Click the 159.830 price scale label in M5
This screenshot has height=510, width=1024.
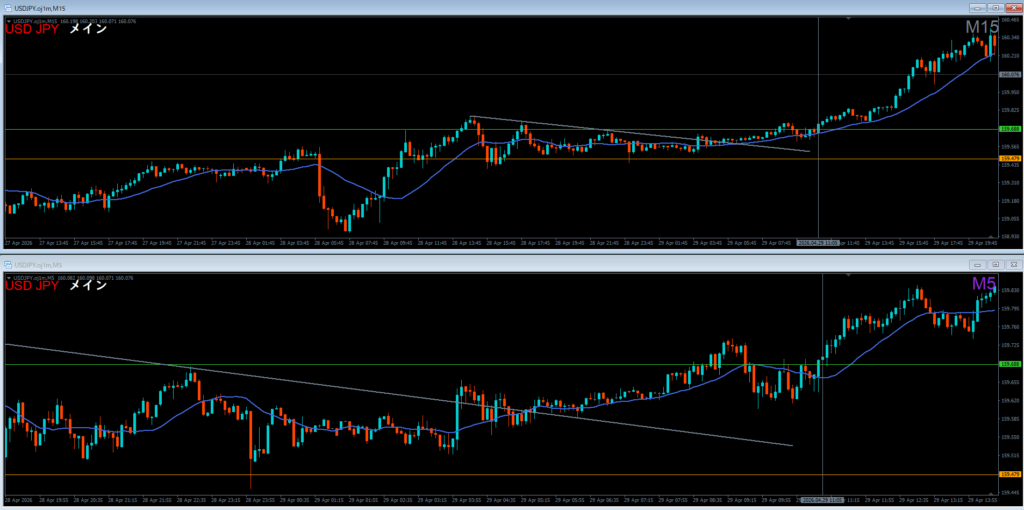[x=1010, y=290]
